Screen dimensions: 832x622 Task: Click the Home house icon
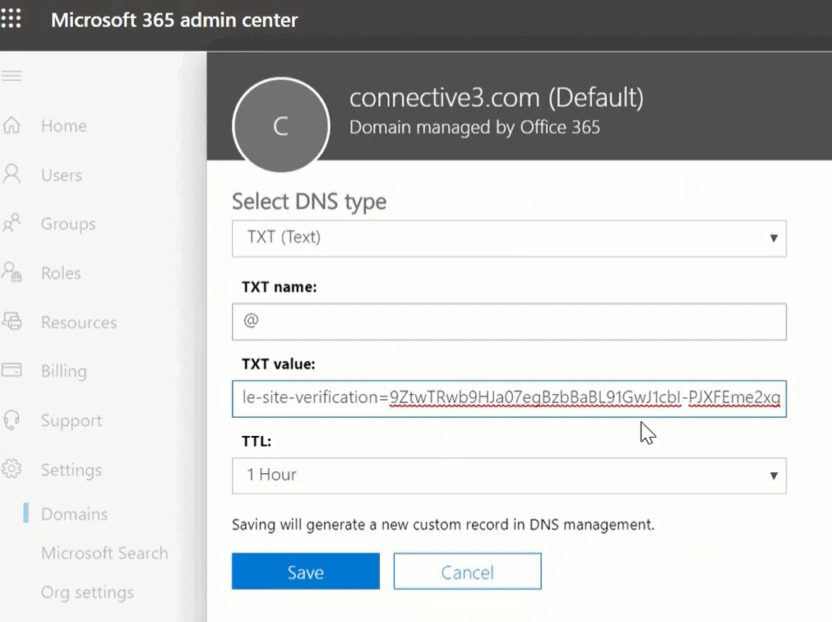(x=13, y=126)
